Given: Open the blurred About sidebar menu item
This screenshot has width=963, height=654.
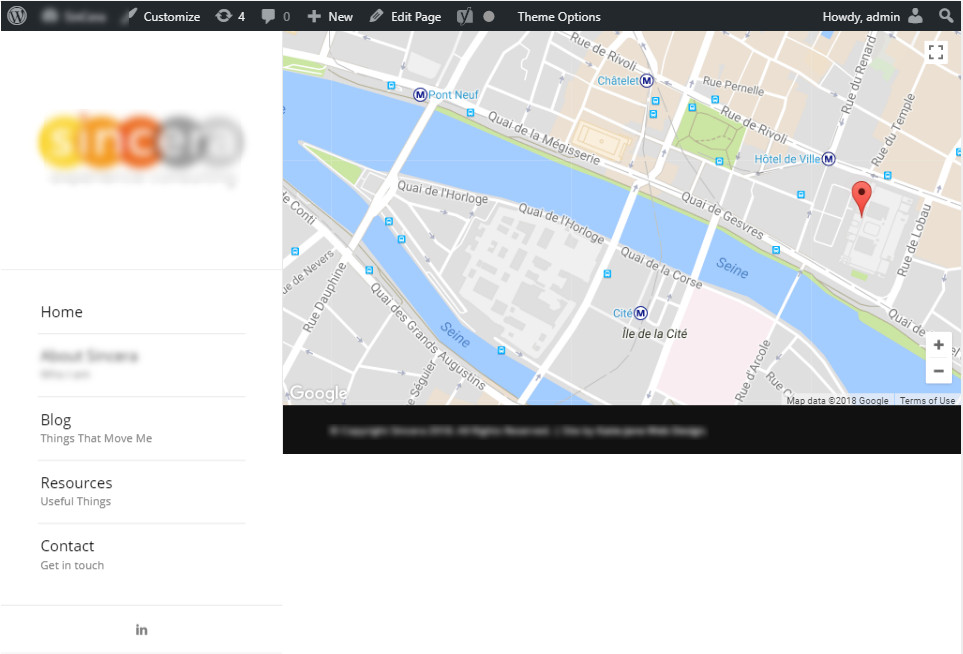Looking at the screenshot, I should pyautogui.click(x=89, y=364).
